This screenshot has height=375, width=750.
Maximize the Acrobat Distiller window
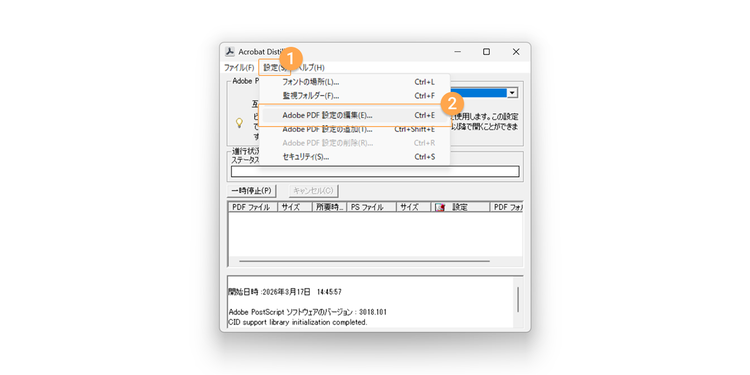click(486, 52)
